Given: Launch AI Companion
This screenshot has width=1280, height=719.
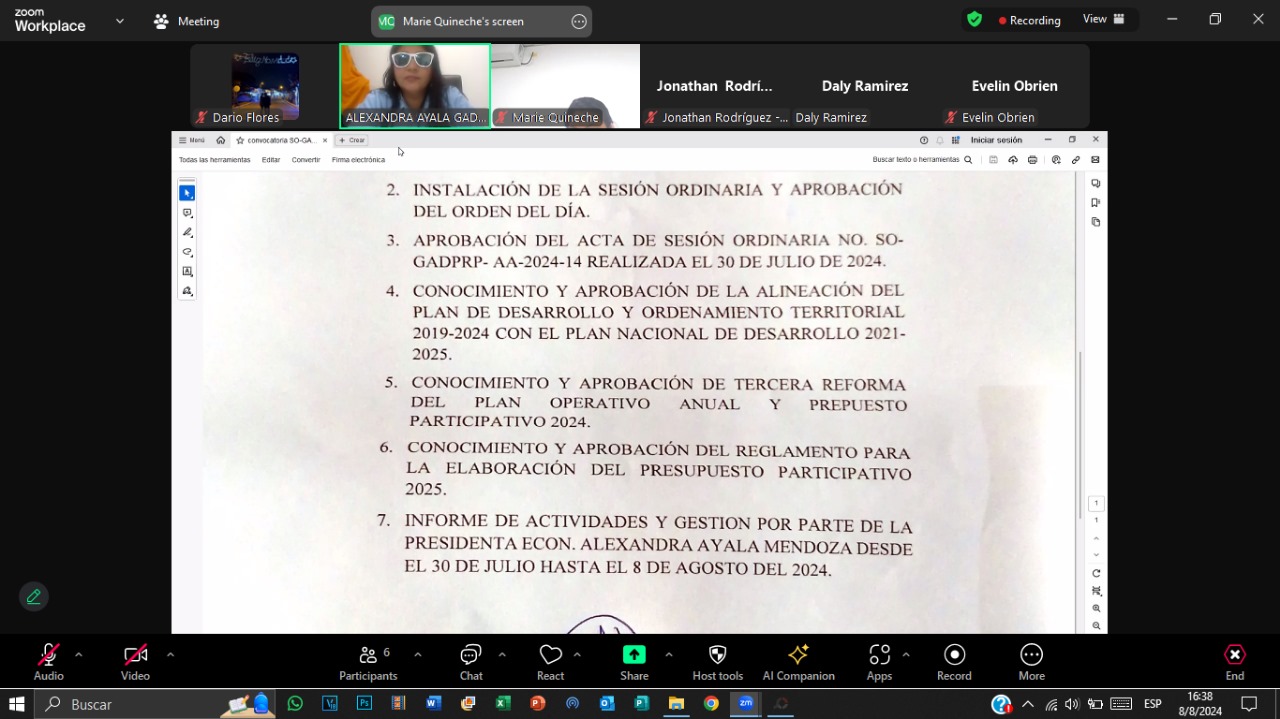Looking at the screenshot, I should pos(798,661).
